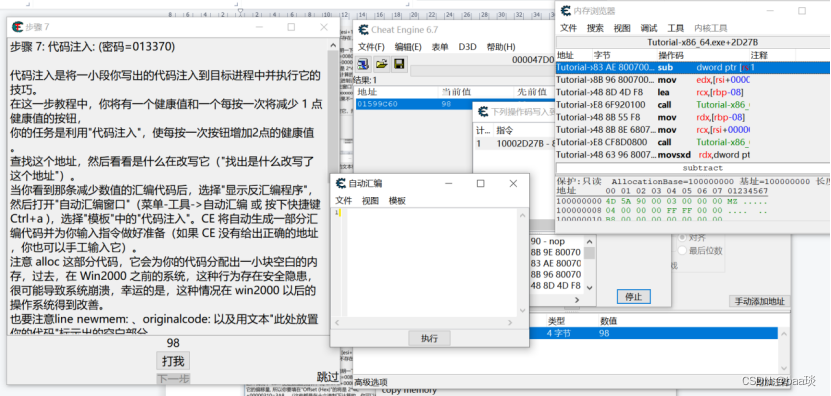This screenshot has height=396, width=831.
Task: Click address table scroll-down arrow
Action: [x=783, y=368]
